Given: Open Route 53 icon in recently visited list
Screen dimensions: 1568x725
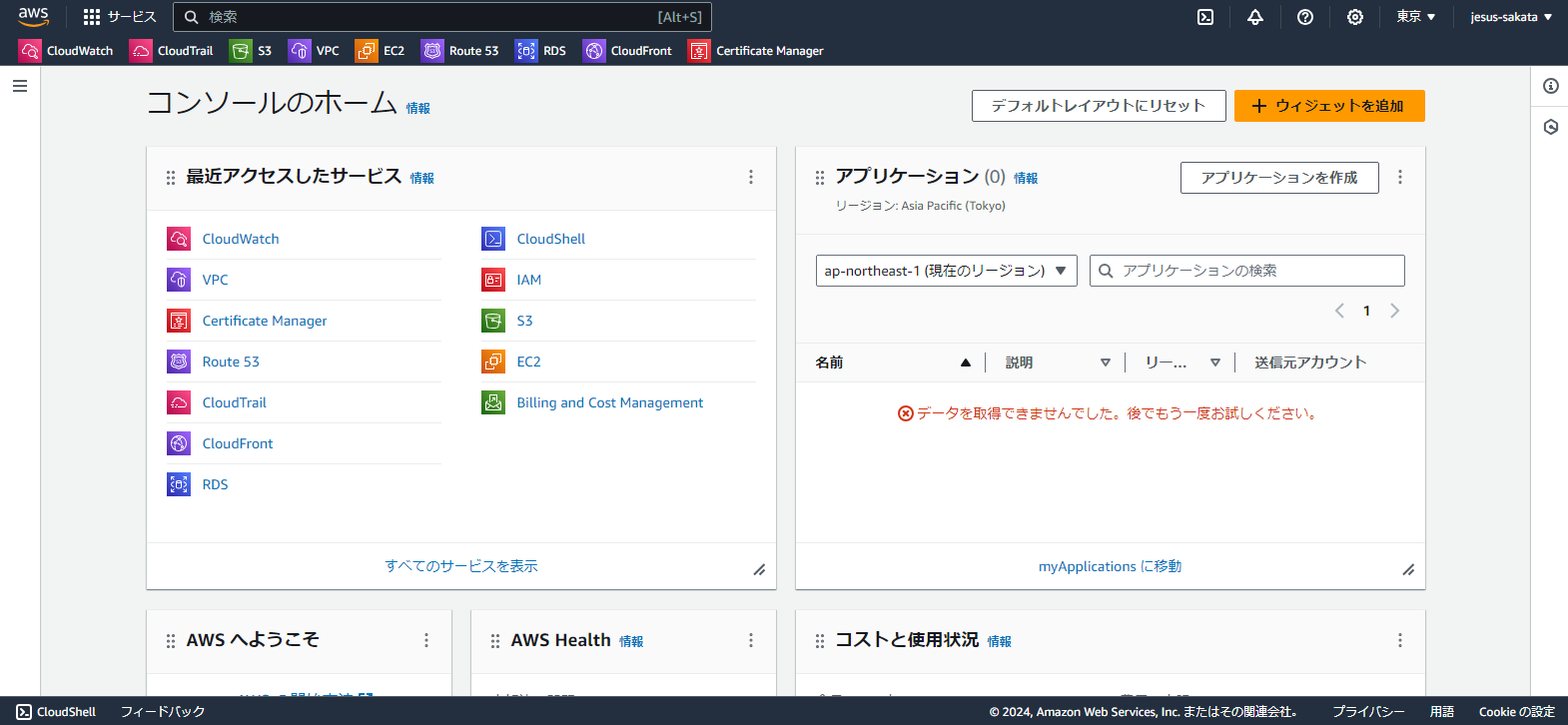Looking at the screenshot, I should tap(179, 362).
